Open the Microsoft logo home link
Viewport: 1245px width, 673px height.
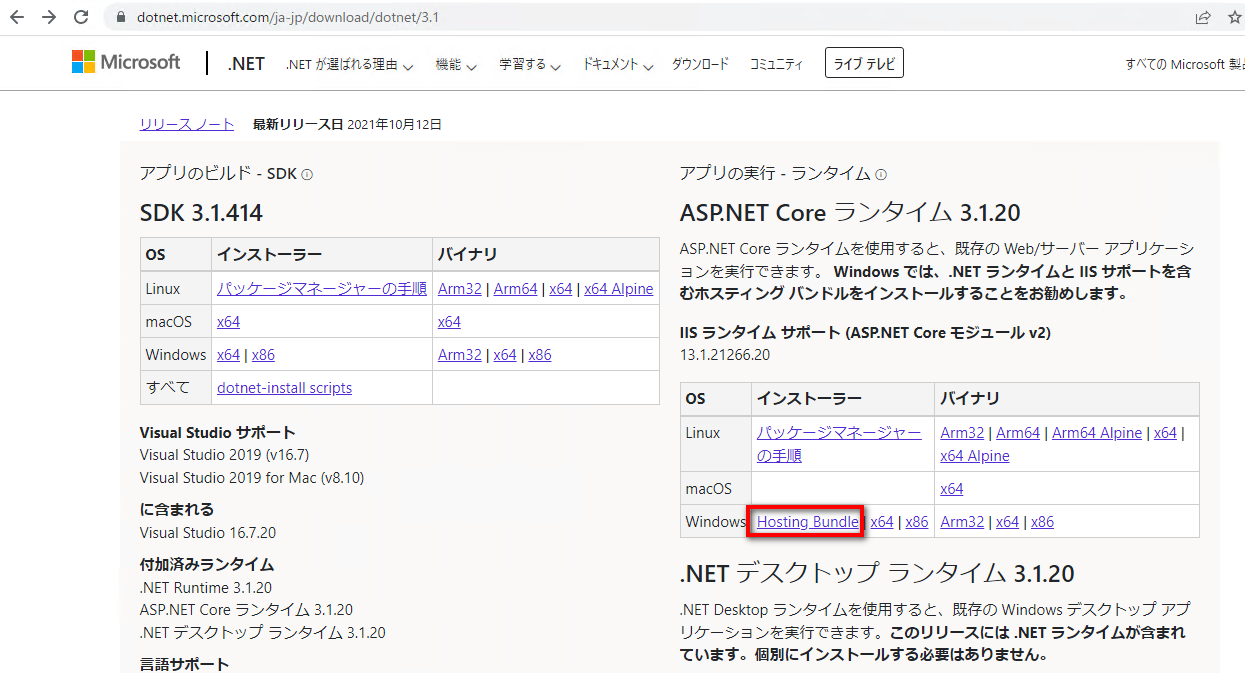(126, 63)
